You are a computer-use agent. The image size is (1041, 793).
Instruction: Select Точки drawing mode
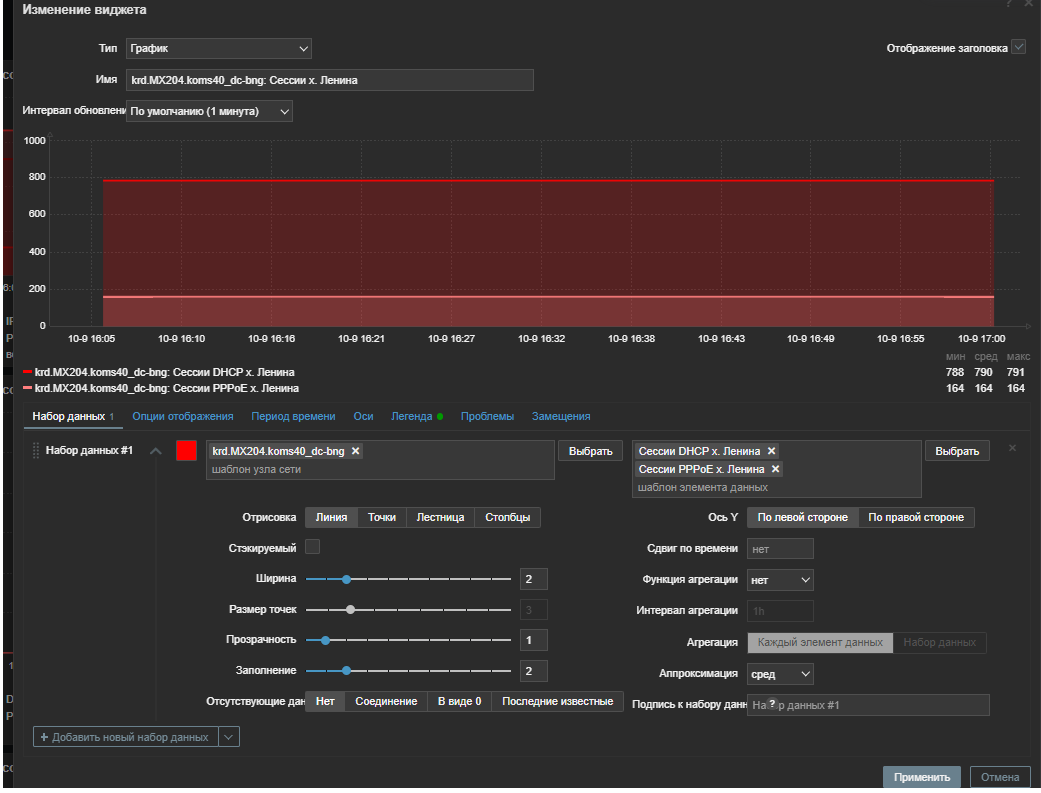click(382, 517)
